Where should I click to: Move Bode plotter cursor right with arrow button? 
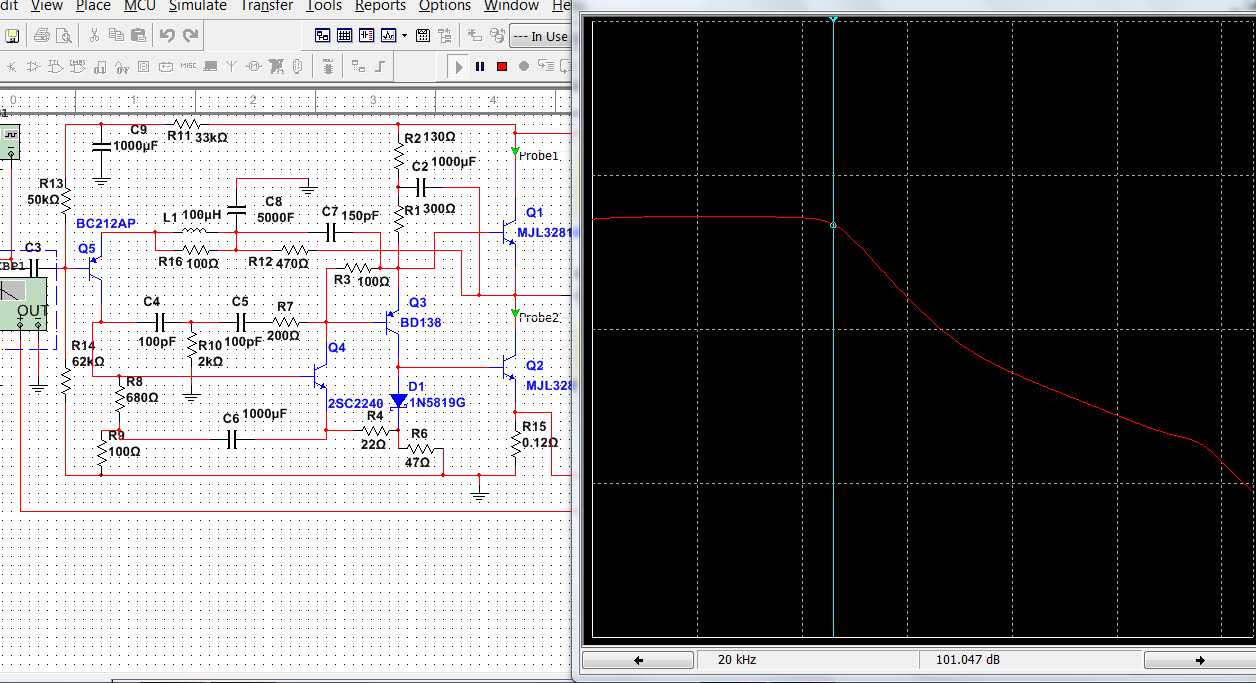click(1199, 661)
